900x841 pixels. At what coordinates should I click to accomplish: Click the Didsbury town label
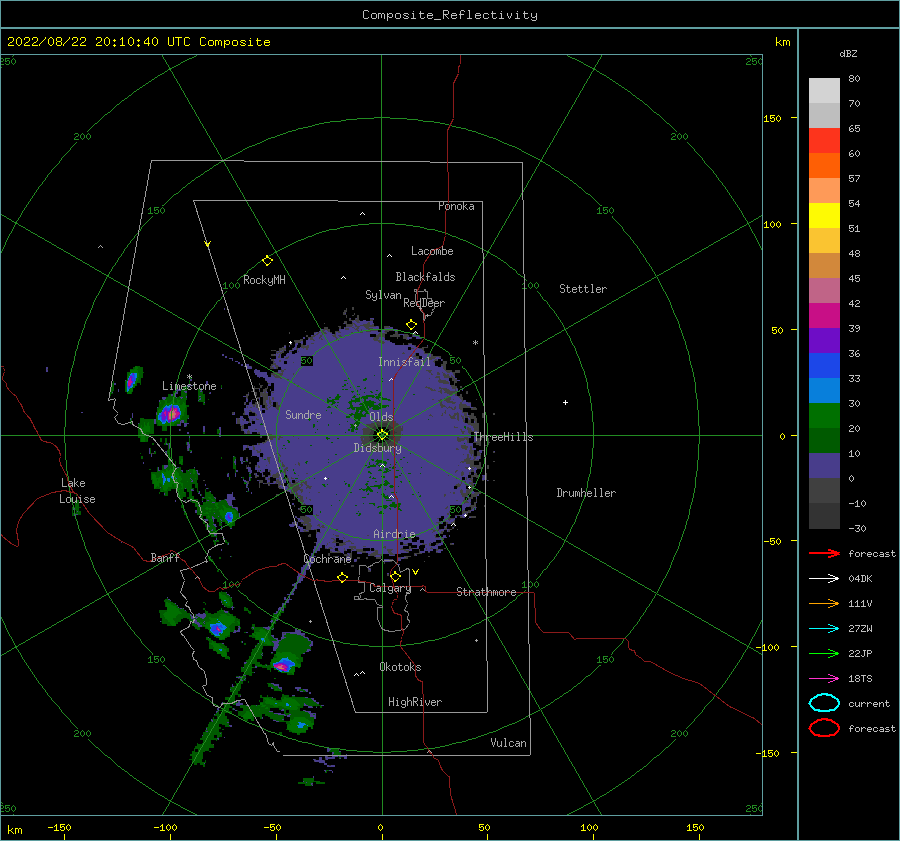[x=378, y=448]
